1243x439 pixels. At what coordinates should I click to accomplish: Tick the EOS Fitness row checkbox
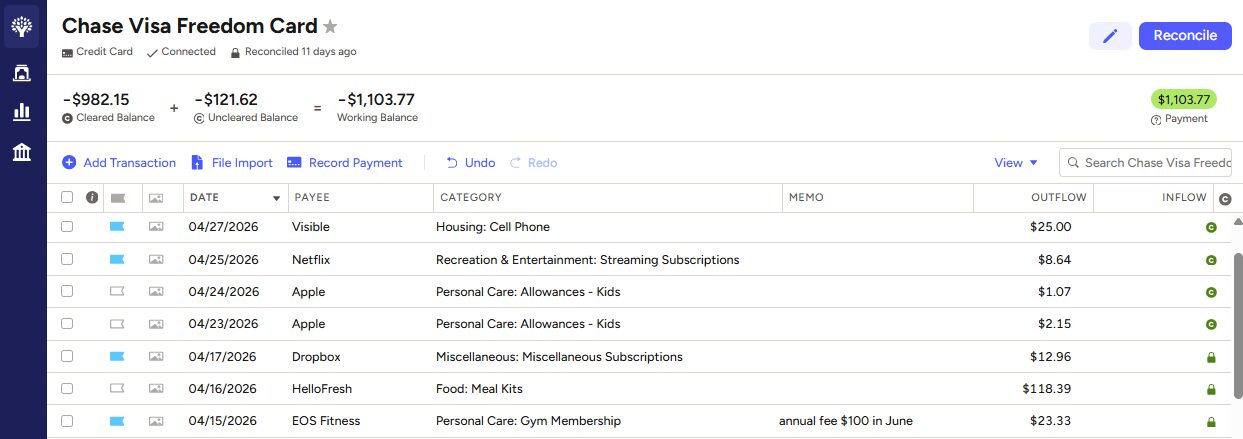pyautogui.click(x=67, y=421)
